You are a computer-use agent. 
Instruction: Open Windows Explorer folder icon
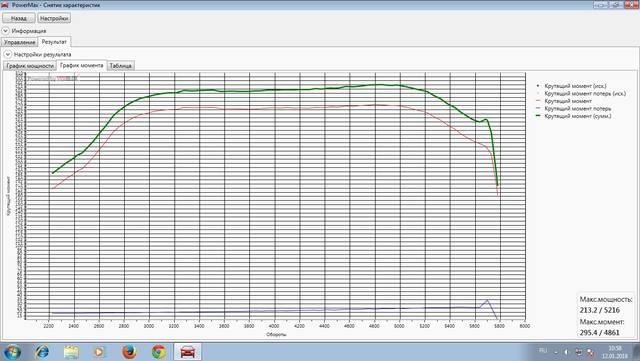[x=71, y=352]
